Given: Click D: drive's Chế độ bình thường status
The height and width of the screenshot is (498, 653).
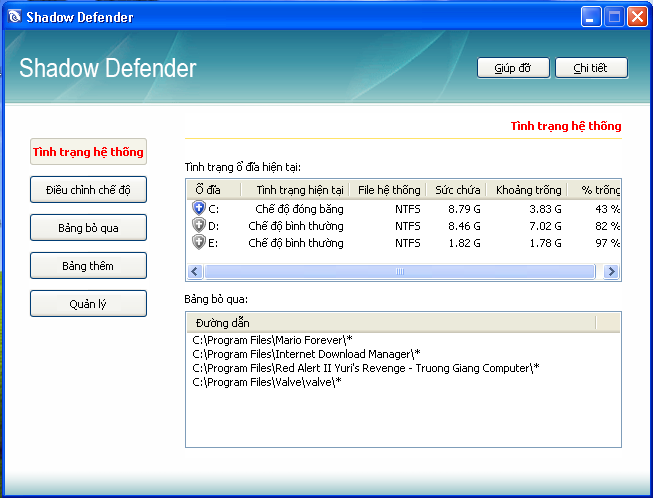Looking at the screenshot, I should tap(296, 226).
